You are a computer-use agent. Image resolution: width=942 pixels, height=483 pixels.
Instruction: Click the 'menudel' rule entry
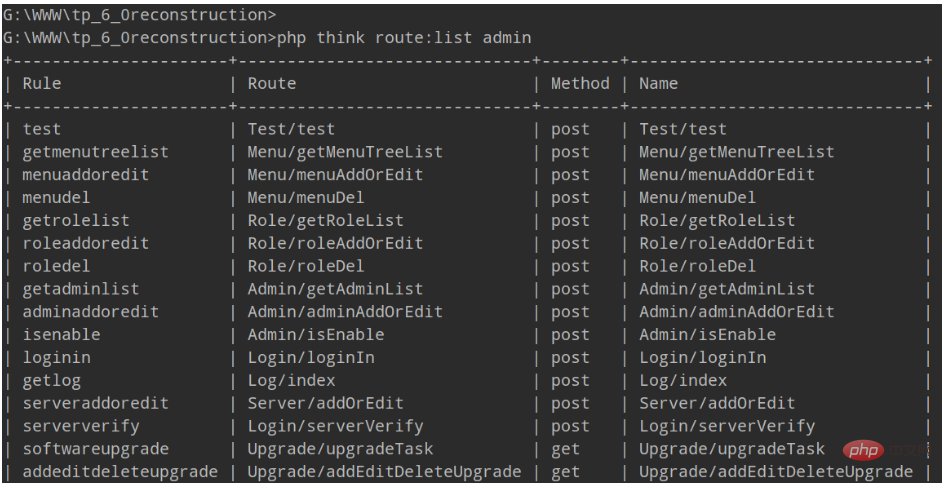(x=57, y=198)
